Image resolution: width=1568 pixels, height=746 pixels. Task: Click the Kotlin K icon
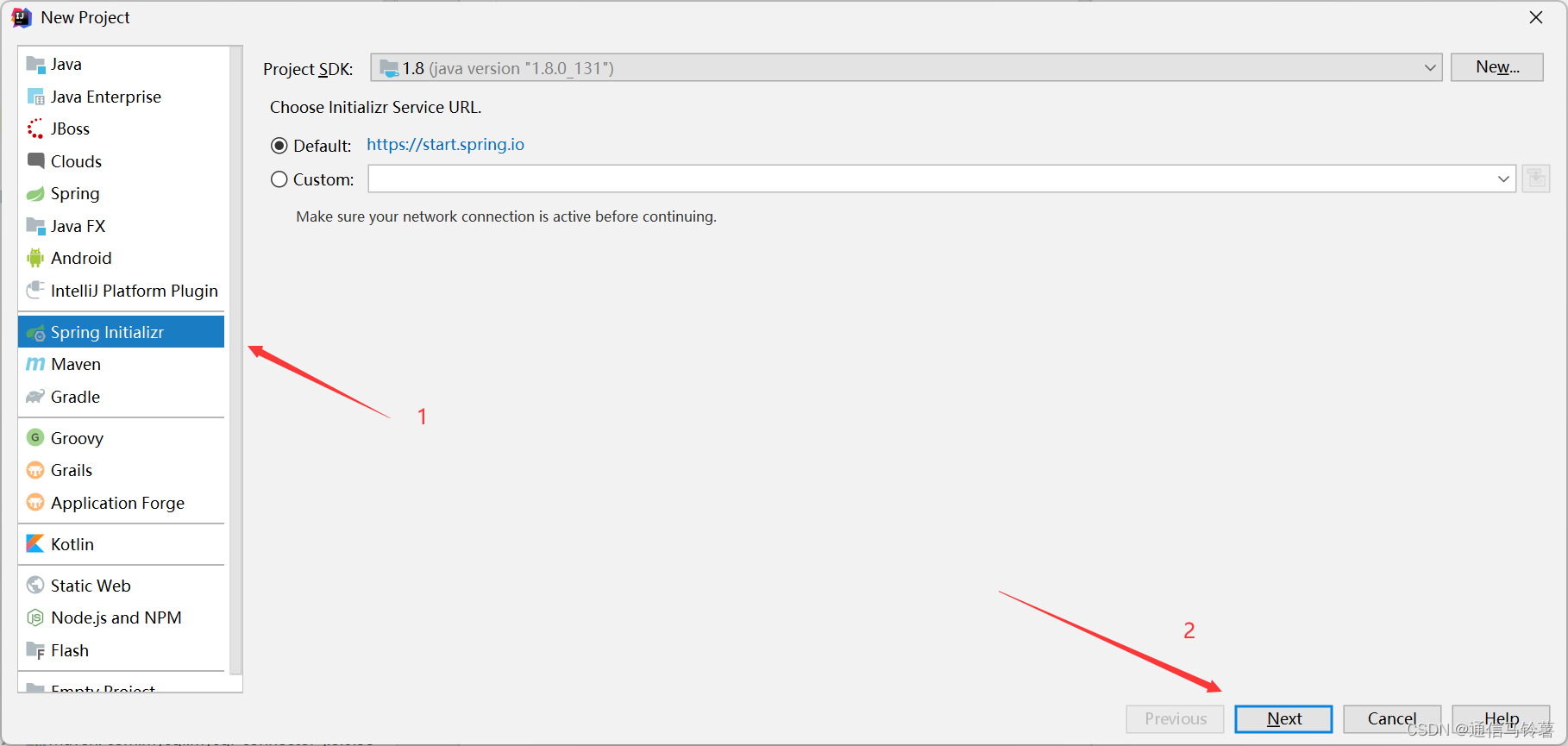(x=35, y=544)
